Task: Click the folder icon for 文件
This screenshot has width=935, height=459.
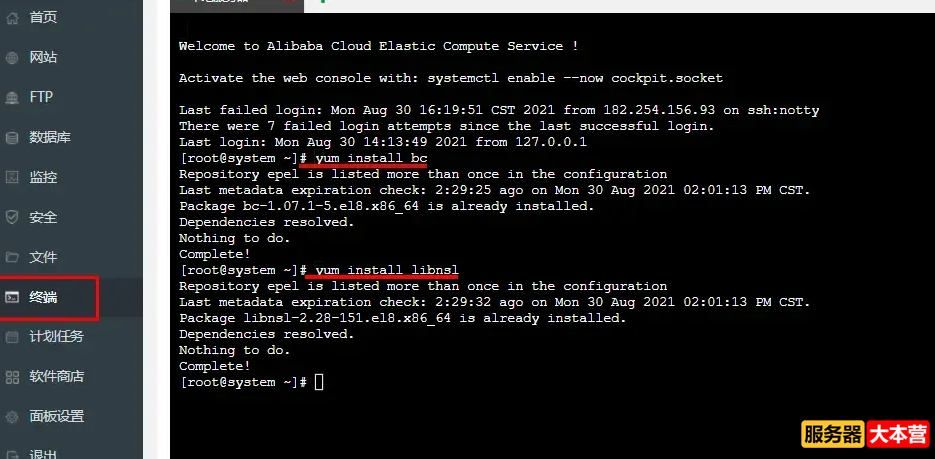Action: [x=12, y=257]
